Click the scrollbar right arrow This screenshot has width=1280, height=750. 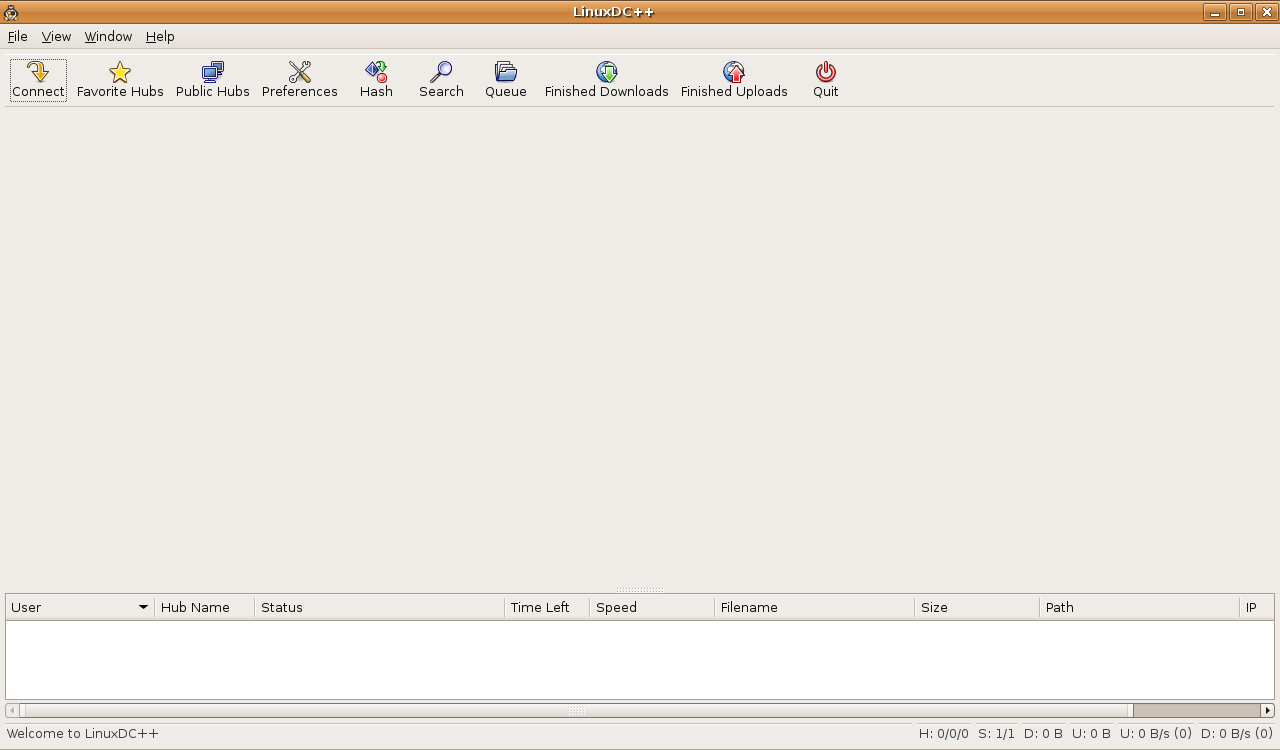[x=1267, y=711]
